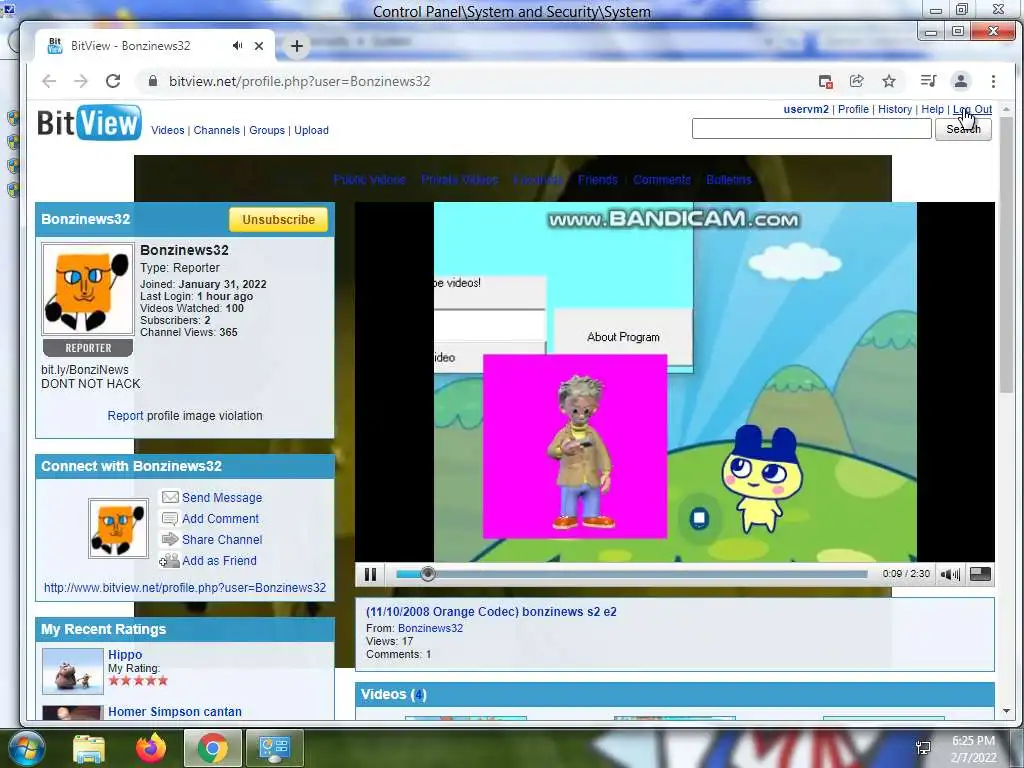Open the Control Panel taskbar icon
This screenshot has width=1024, height=768.
click(x=274, y=748)
